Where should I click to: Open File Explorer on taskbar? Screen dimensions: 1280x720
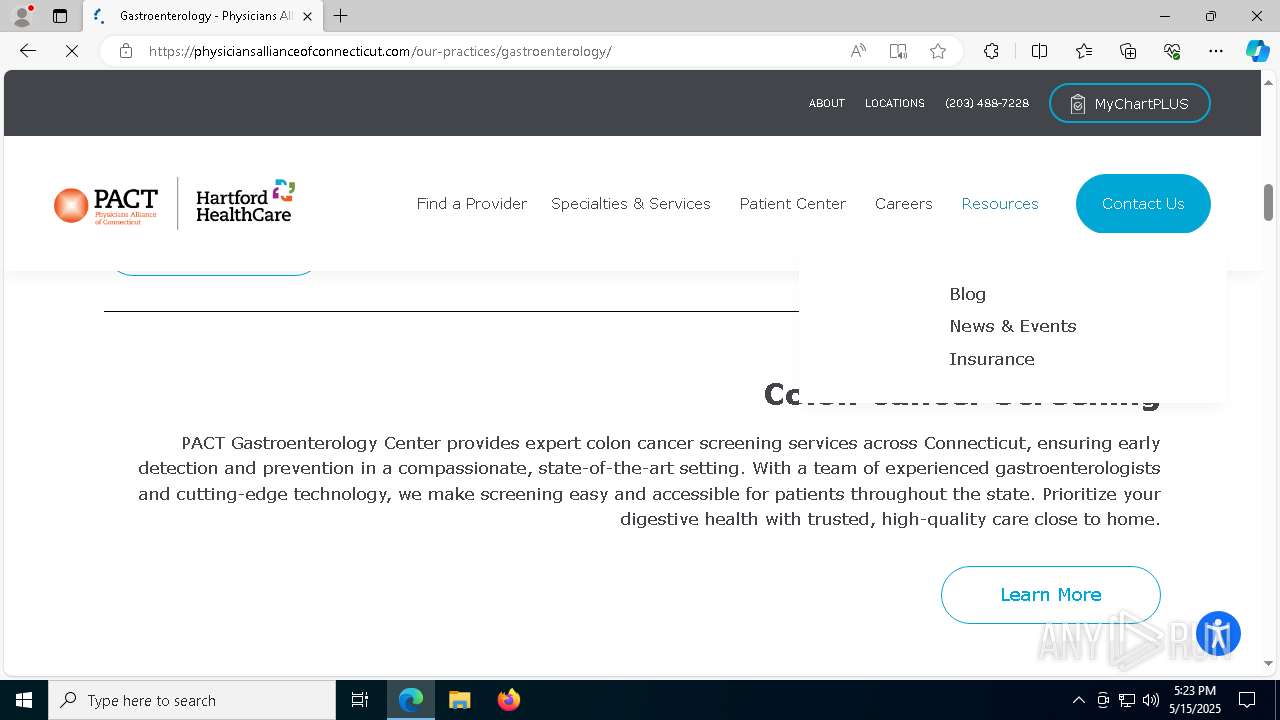(459, 700)
